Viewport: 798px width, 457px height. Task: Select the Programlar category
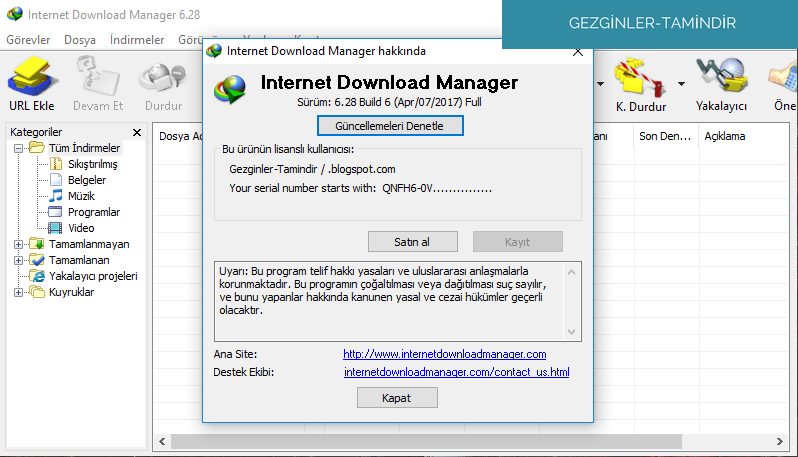pos(93,212)
